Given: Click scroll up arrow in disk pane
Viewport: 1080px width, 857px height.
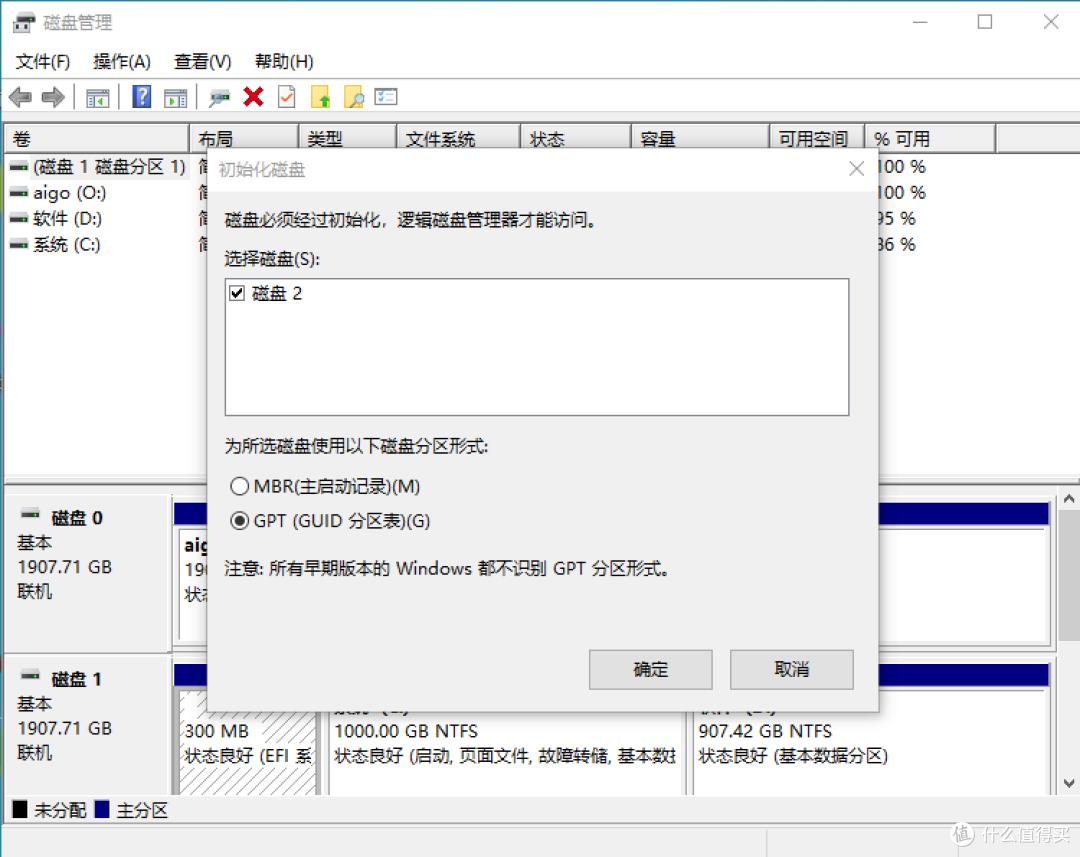Looking at the screenshot, I should [x=1069, y=499].
